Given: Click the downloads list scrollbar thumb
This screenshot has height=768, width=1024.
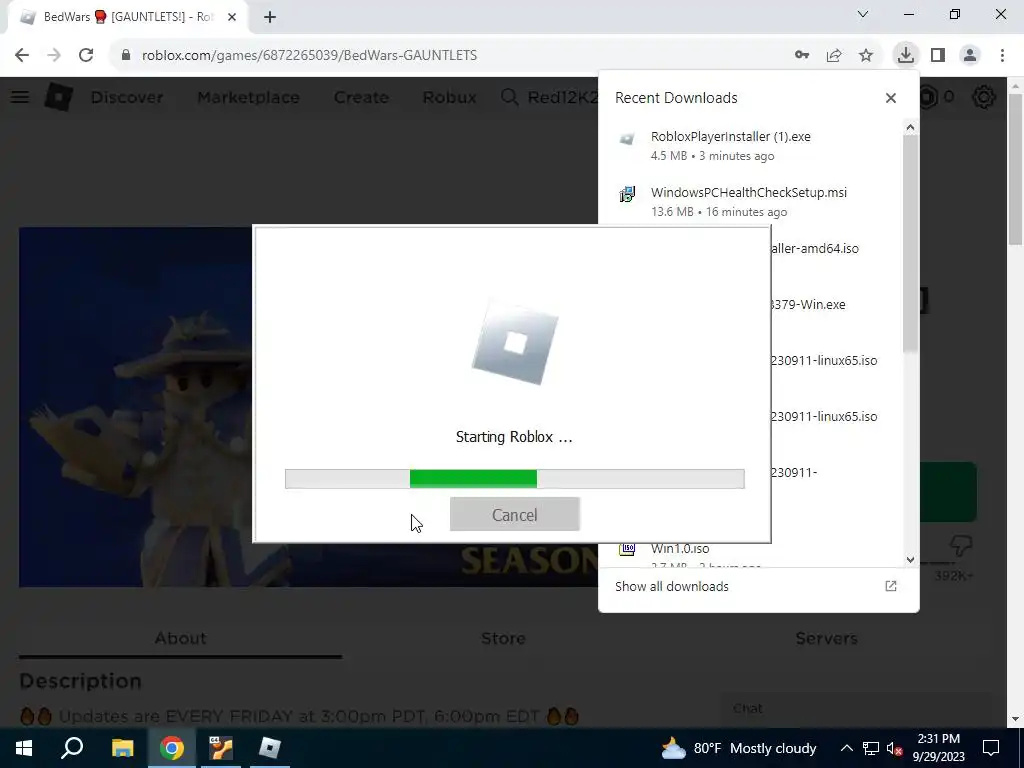Looking at the screenshot, I should pos(910,243).
